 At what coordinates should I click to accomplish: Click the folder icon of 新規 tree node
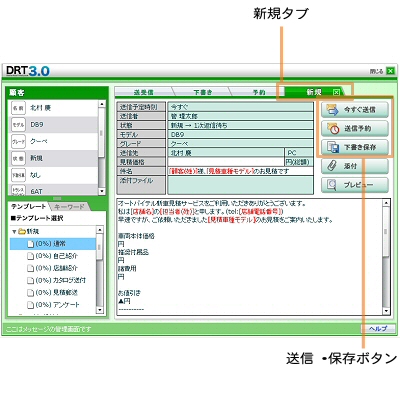(x=22, y=231)
